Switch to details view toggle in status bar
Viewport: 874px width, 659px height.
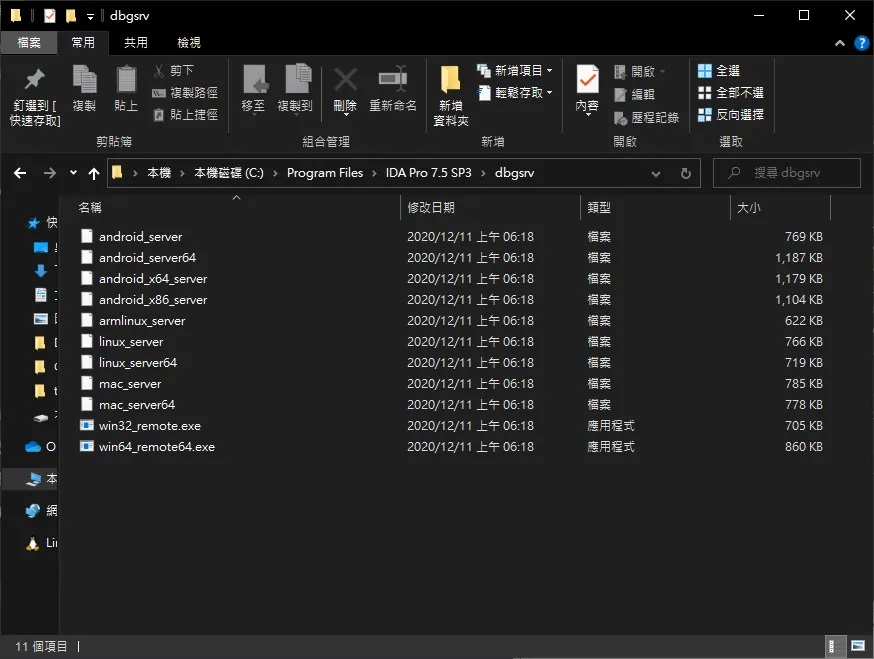coord(832,646)
